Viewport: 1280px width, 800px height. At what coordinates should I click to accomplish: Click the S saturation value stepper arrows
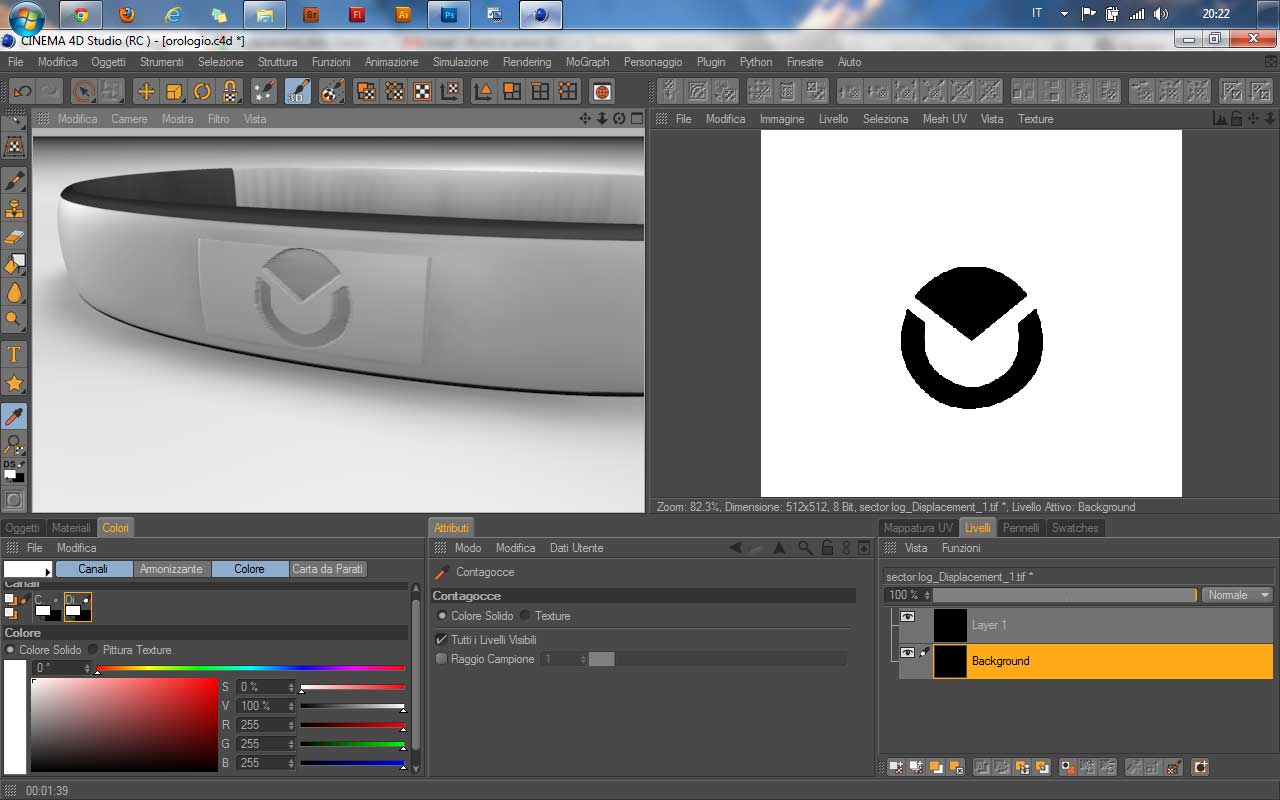click(291, 687)
